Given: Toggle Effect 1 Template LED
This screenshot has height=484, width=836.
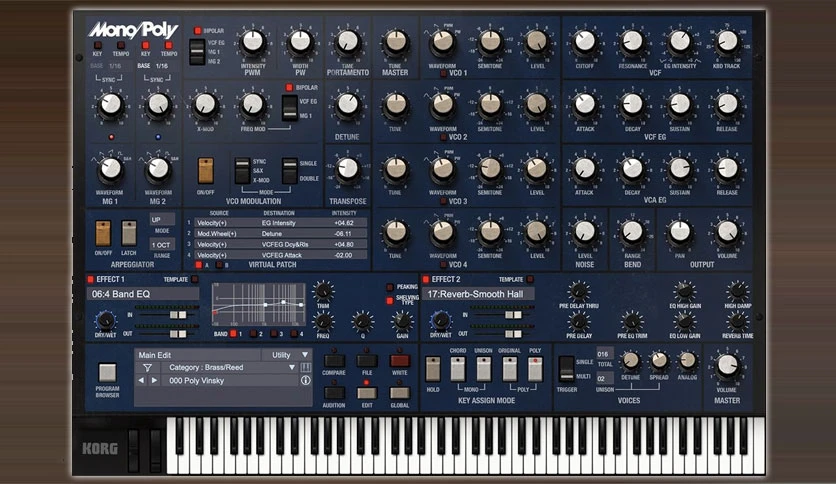Looking at the screenshot, I should [x=195, y=279].
